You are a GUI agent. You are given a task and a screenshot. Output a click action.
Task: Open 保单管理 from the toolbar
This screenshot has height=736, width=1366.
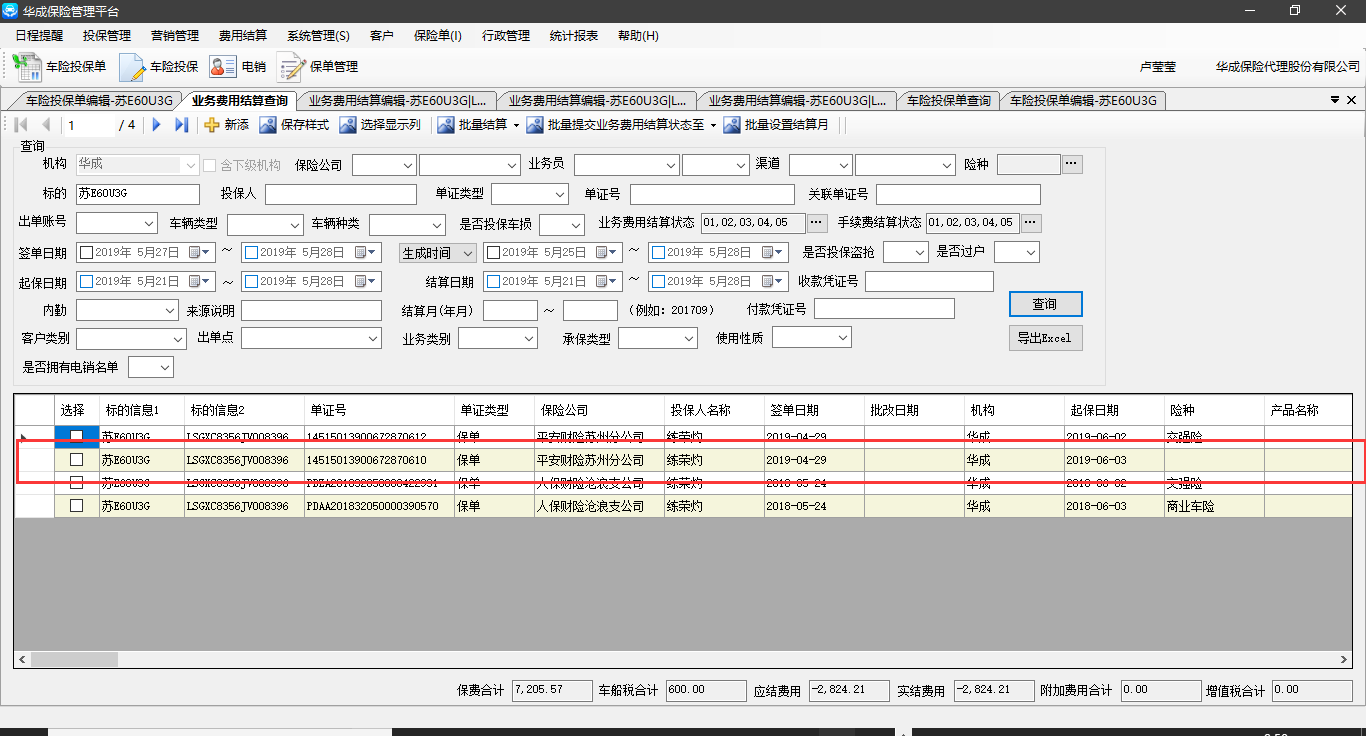[291, 67]
